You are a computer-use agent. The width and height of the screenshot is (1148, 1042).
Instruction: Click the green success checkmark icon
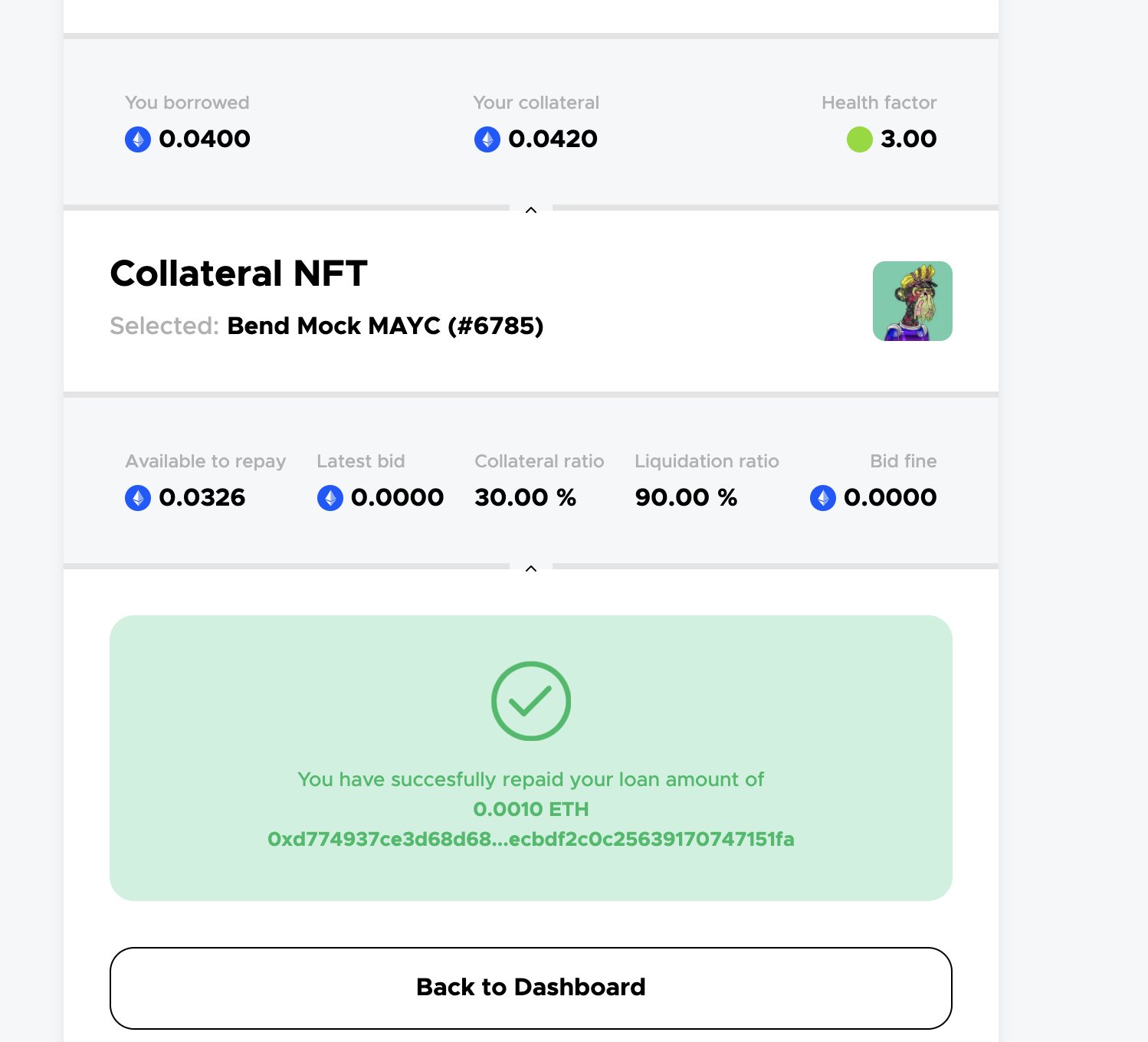[531, 701]
